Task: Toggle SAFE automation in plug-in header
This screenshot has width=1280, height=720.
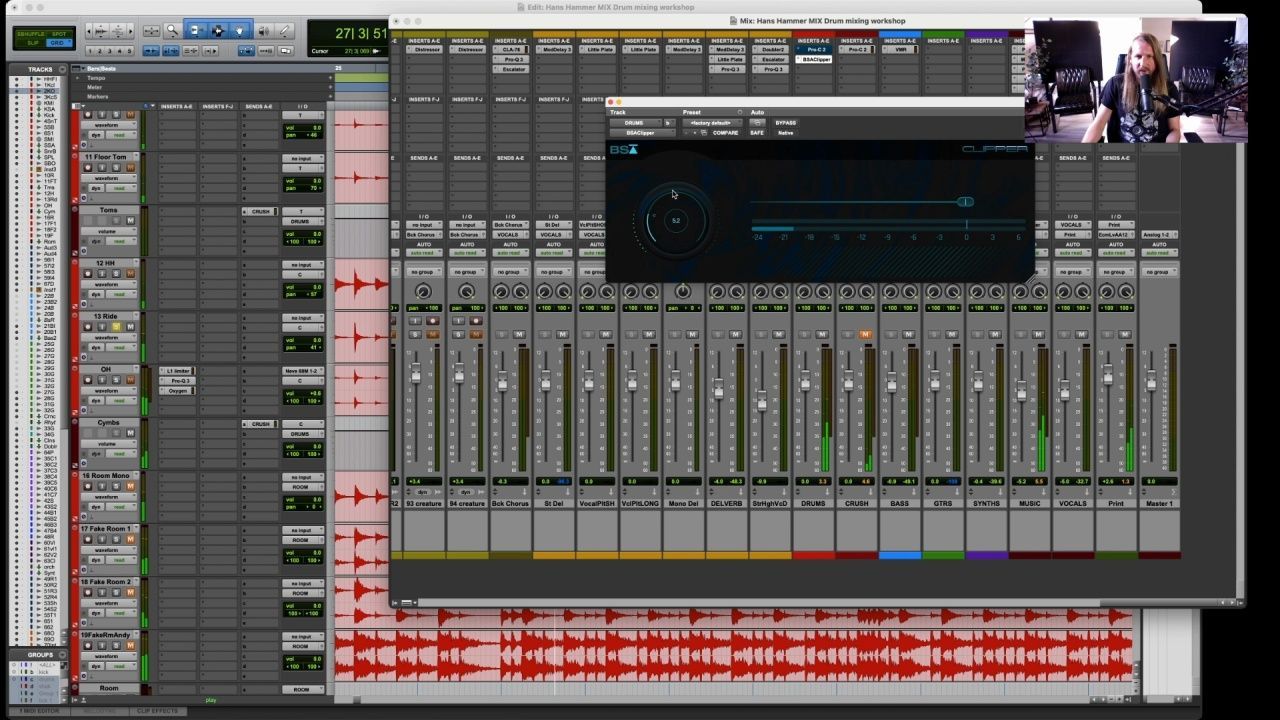Action: [x=757, y=133]
